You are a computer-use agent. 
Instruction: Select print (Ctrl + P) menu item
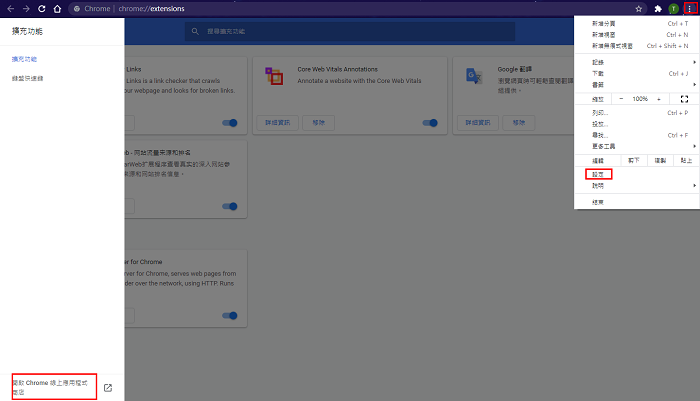tap(637, 113)
